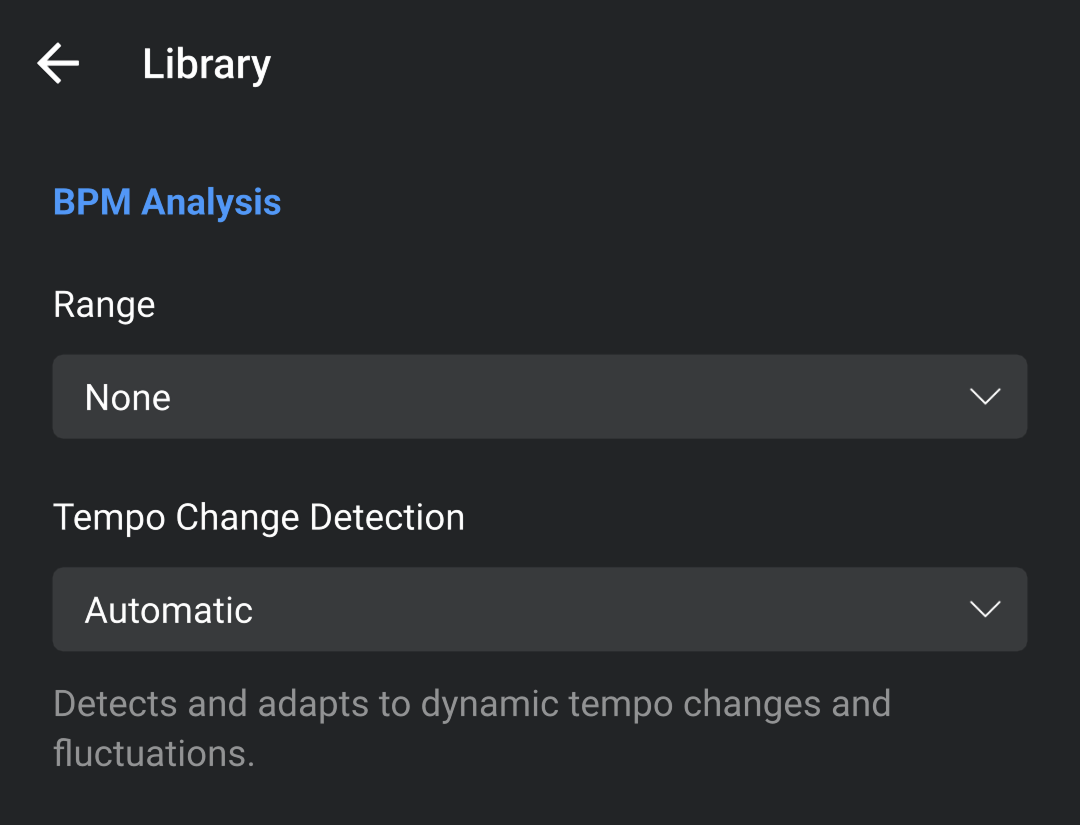Image resolution: width=1080 pixels, height=825 pixels.
Task: Click the Library page title
Action: [206, 64]
